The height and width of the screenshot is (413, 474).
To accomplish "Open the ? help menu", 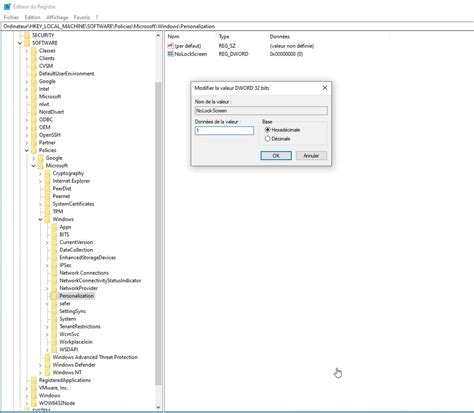I will [x=97, y=17].
